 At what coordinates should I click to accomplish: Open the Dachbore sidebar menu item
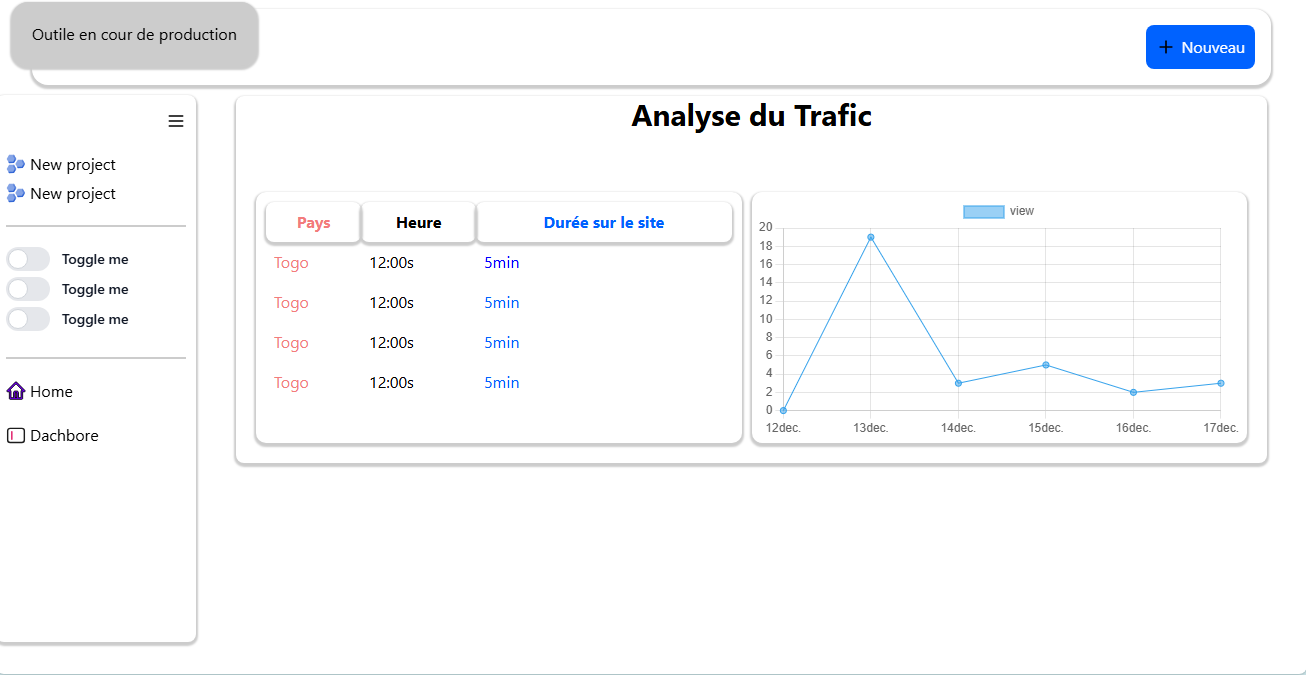[64, 436]
